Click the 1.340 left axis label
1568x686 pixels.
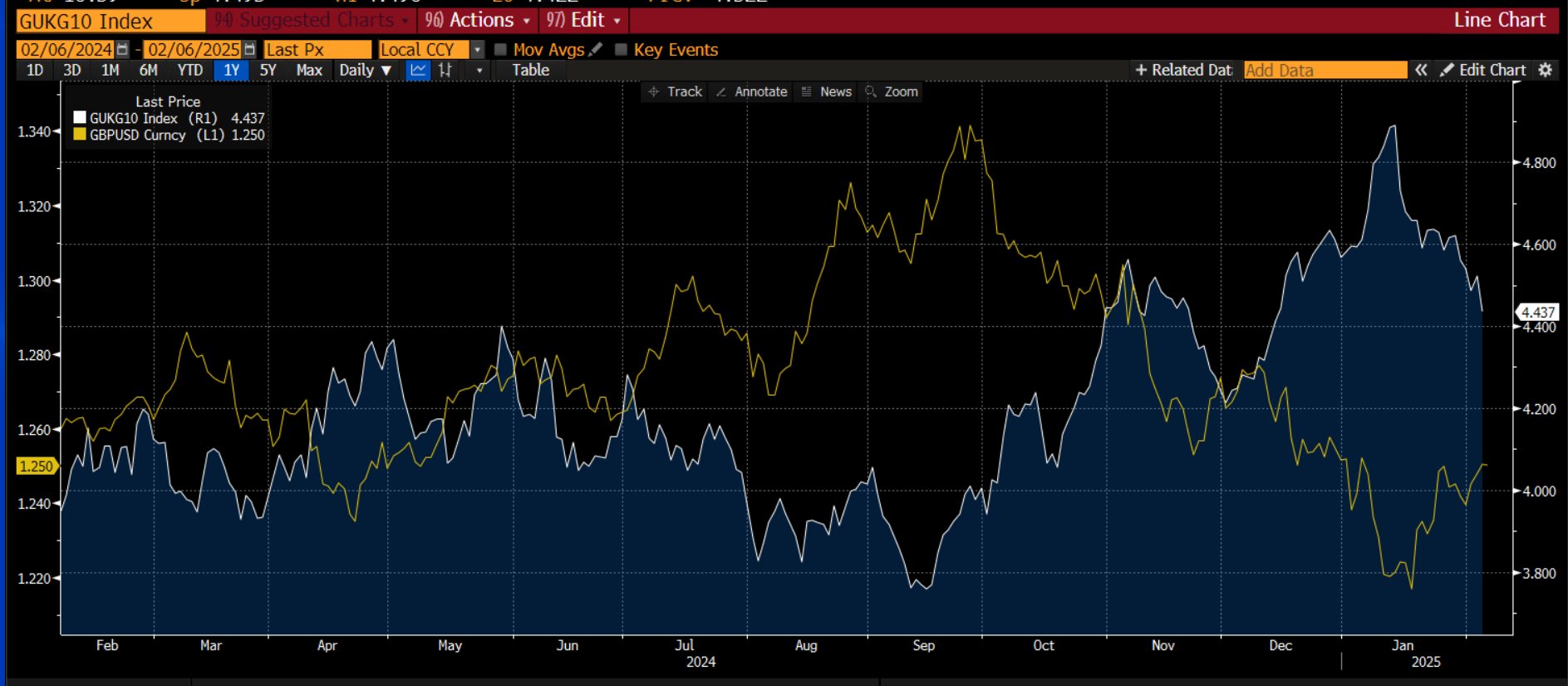[x=34, y=131]
